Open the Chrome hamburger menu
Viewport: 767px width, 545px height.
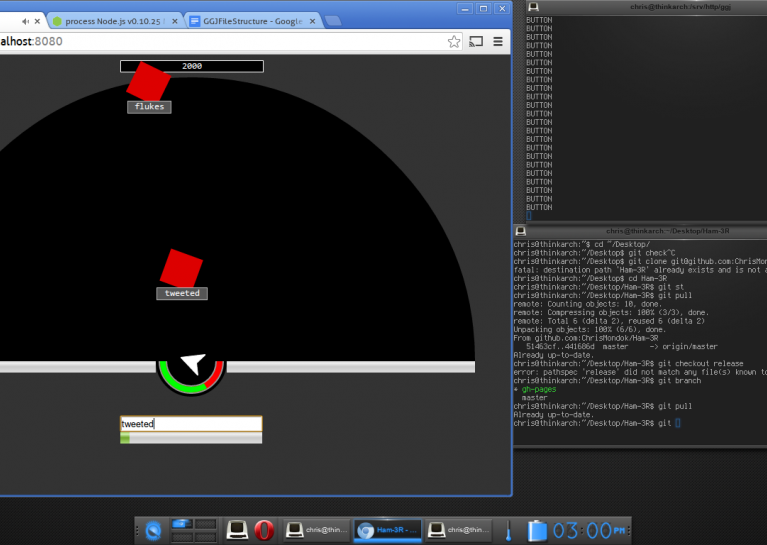click(x=498, y=41)
